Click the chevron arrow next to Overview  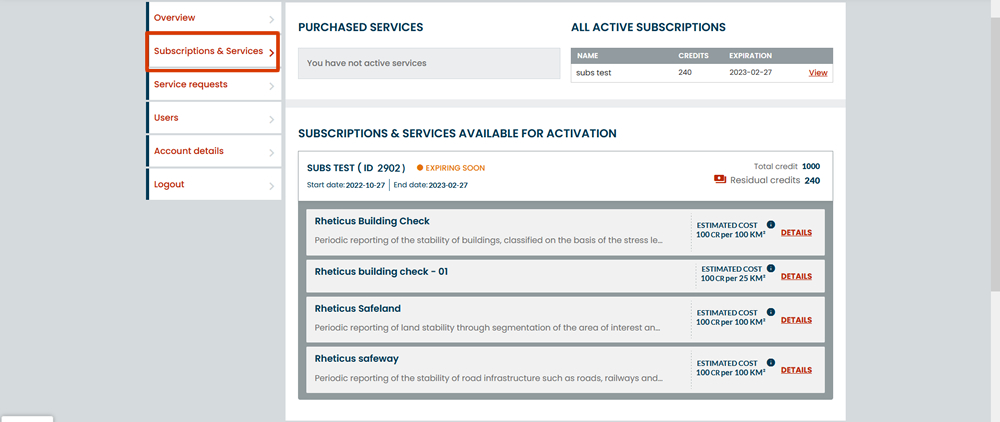272,20
